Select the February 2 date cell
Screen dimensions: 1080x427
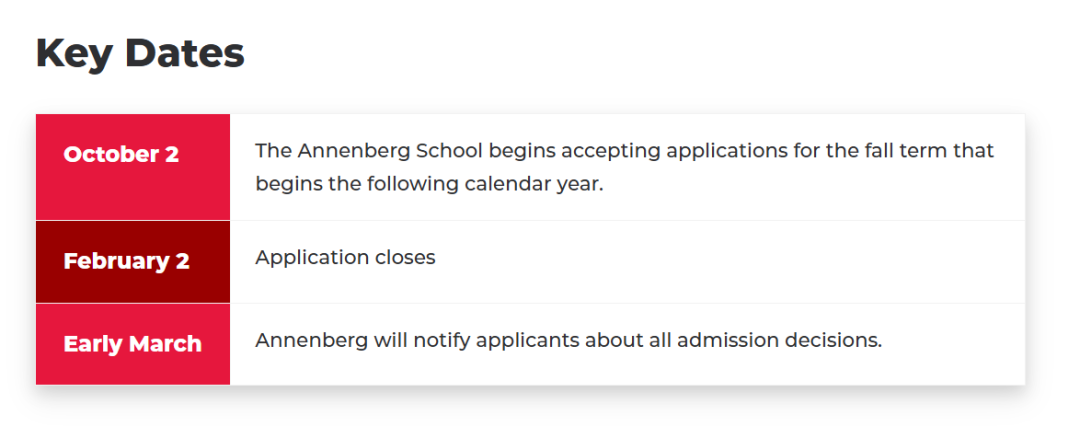tap(133, 262)
